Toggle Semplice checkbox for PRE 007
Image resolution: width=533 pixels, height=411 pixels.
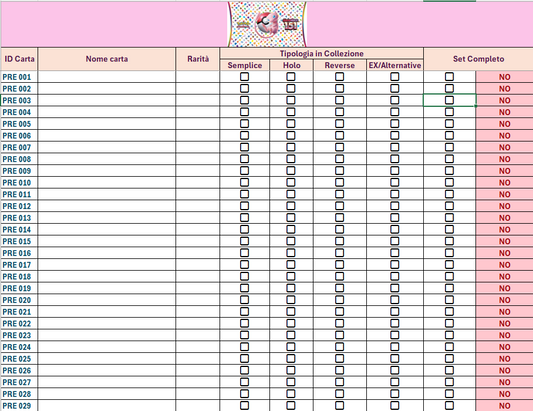[244, 147]
